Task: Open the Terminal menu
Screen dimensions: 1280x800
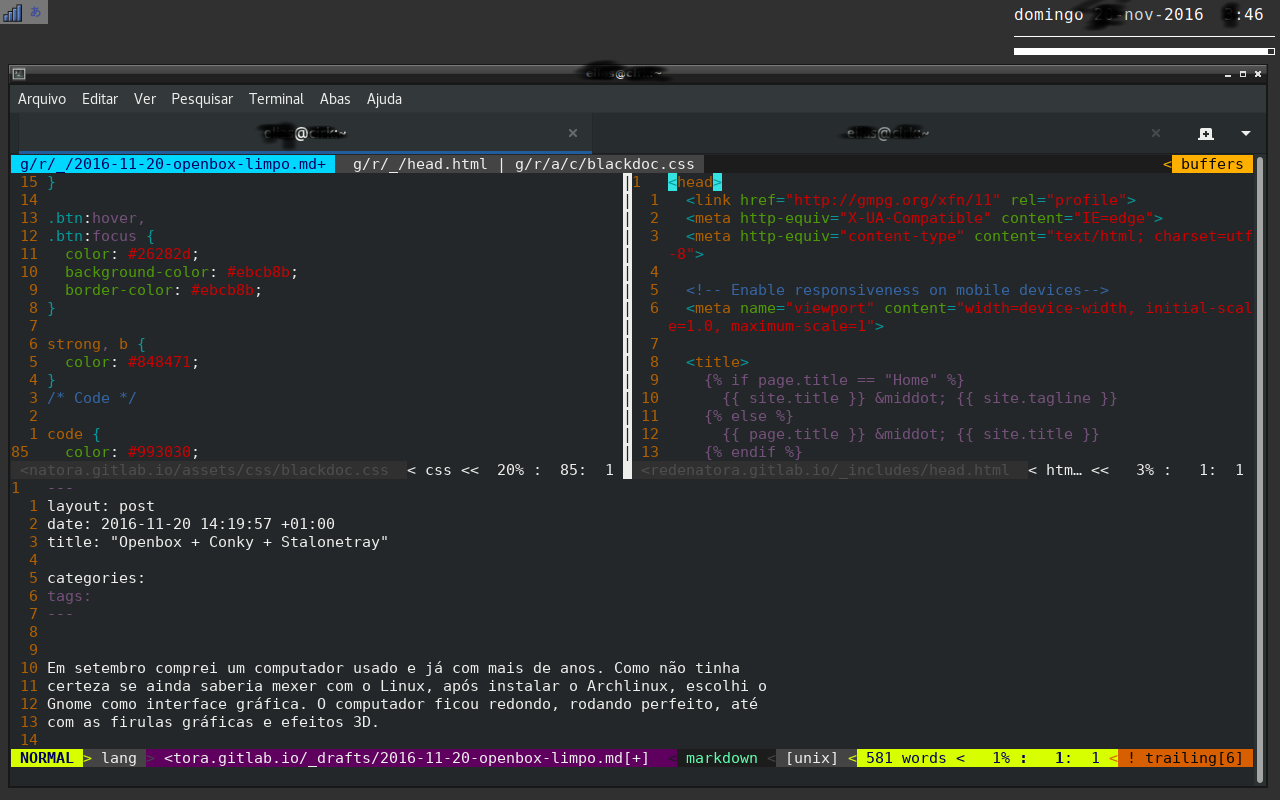Action: (x=276, y=99)
